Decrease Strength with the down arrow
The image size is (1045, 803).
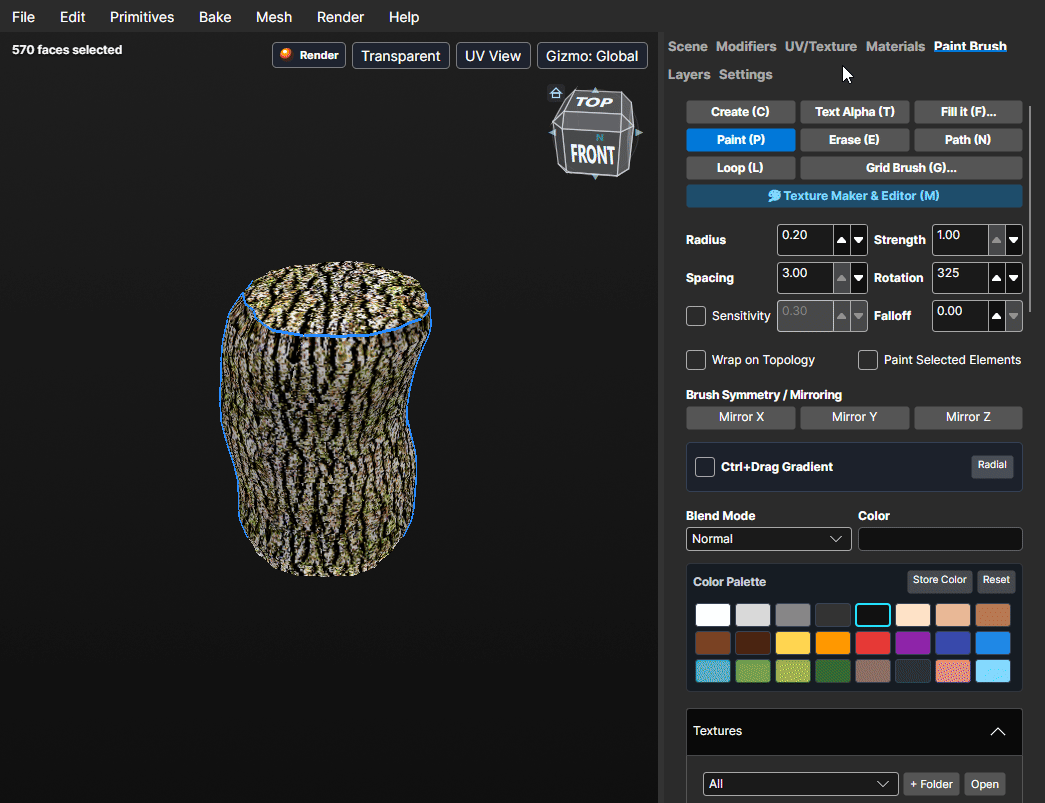click(1014, 240)
